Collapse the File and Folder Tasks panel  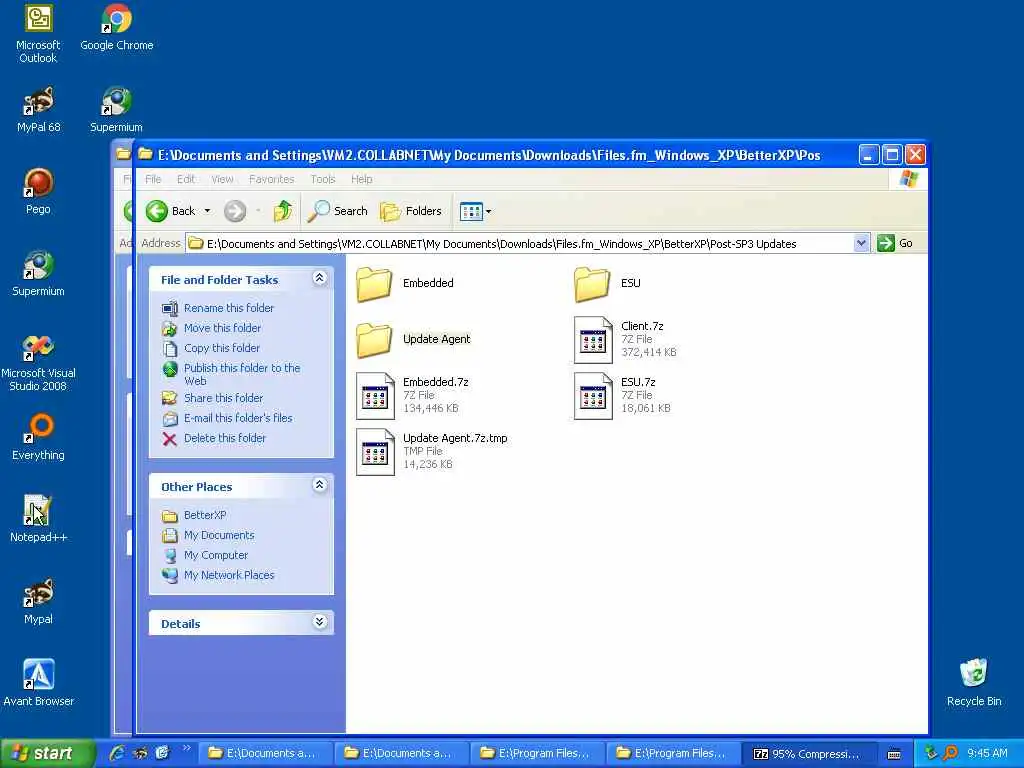click(x=319, y=278)
